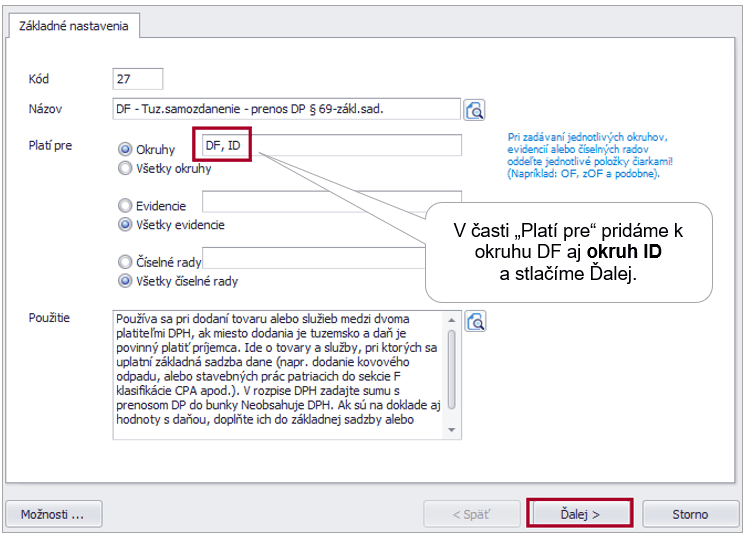Cancel the dialog with Storno
Viewport: 748px width, 537px height.
(690, 514)
